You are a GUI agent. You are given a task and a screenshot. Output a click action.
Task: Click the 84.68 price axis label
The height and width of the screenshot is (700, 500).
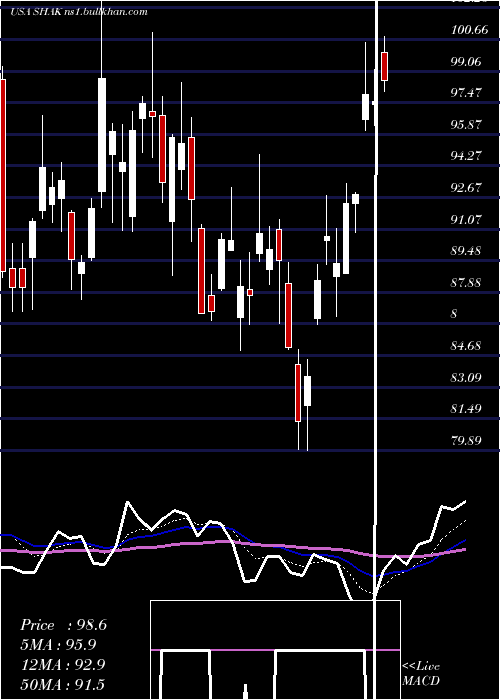466,346
